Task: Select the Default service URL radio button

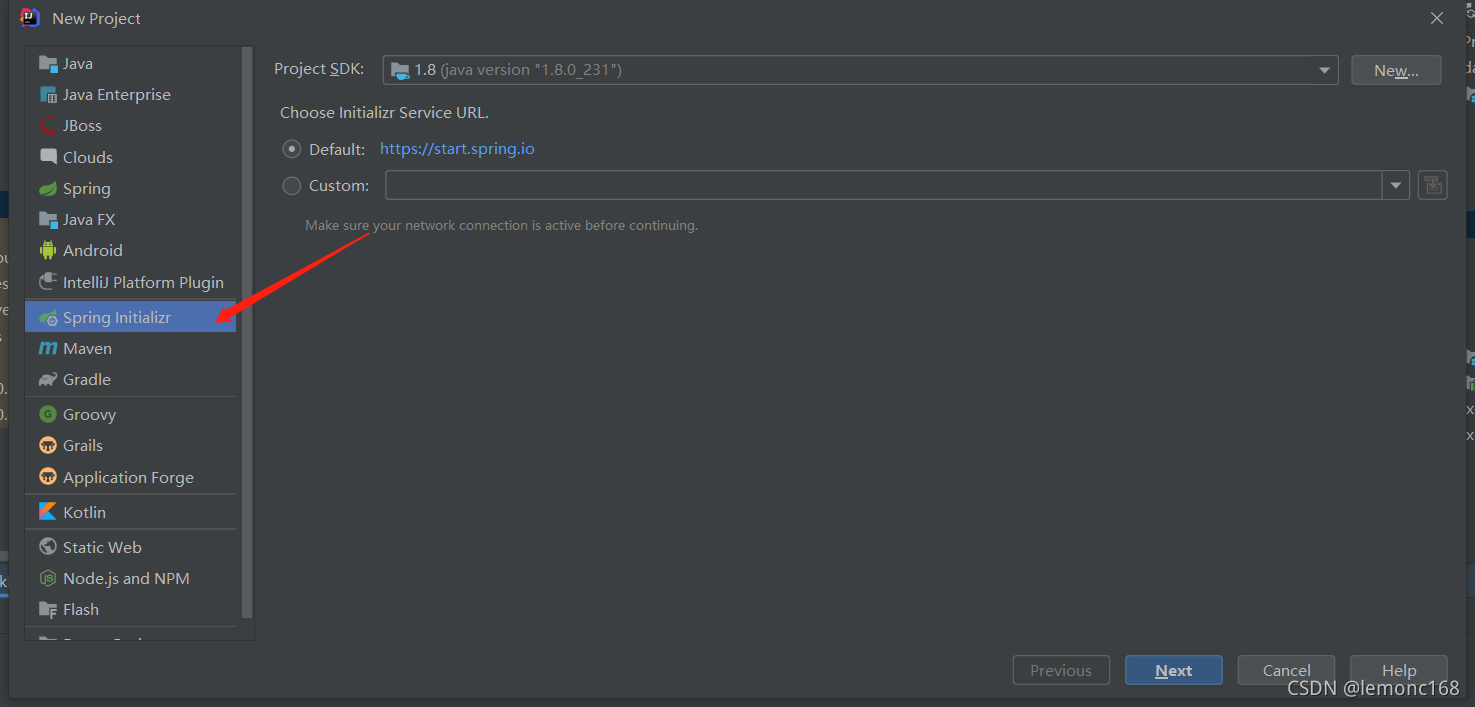Action: pyautogui.click(x=292, y=149)
